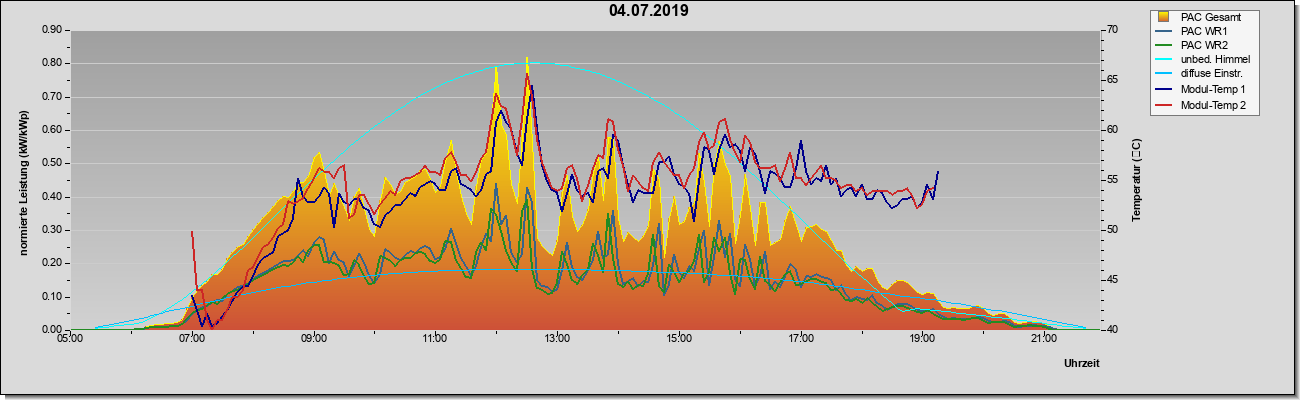Click the unbed. Himmel legend item
Image resolution: width=1300 pixels, height=400 pixels.
click(x=1215, y=60)
